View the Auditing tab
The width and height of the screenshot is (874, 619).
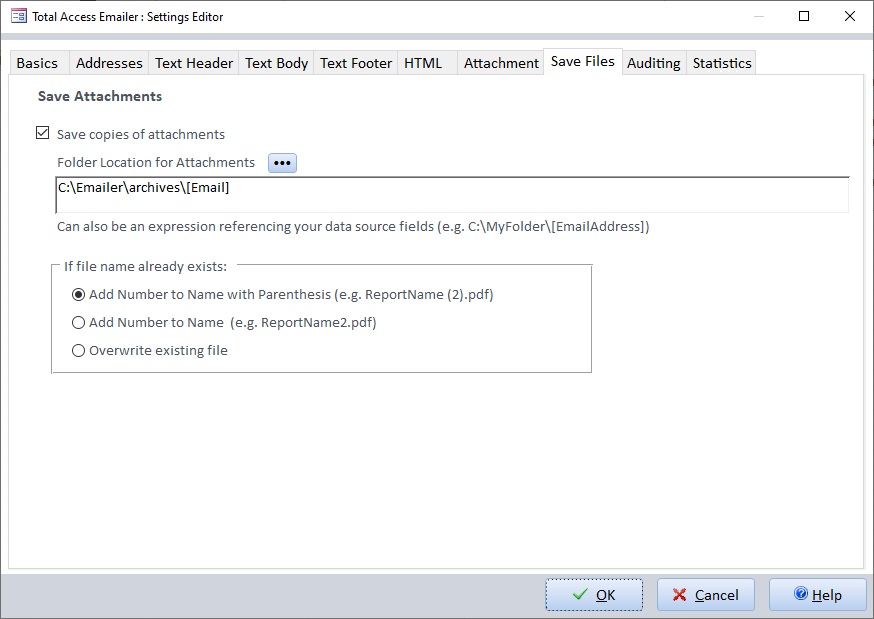coord(653,63)
